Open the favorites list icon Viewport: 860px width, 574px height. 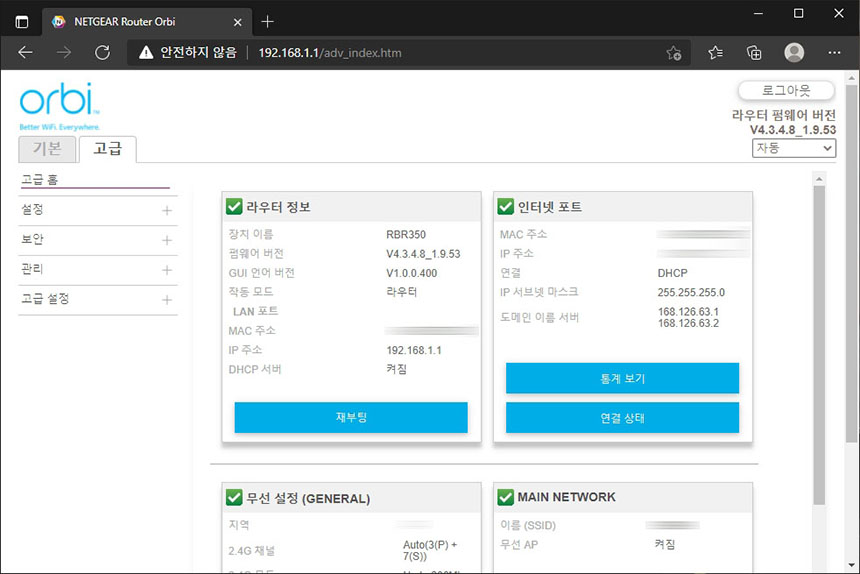pos(715,53)
